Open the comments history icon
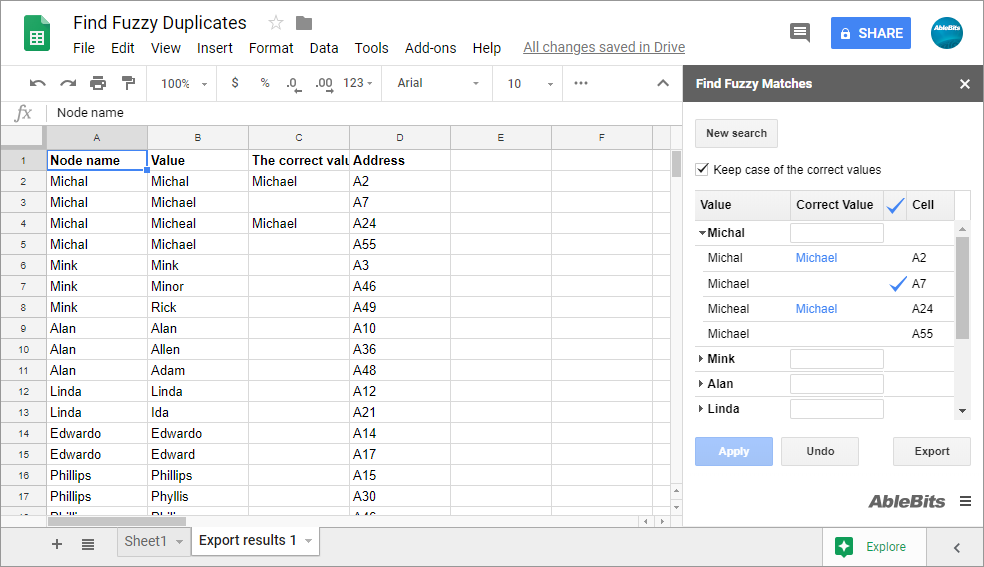This screenshot has height=567, width=984. 800,33
